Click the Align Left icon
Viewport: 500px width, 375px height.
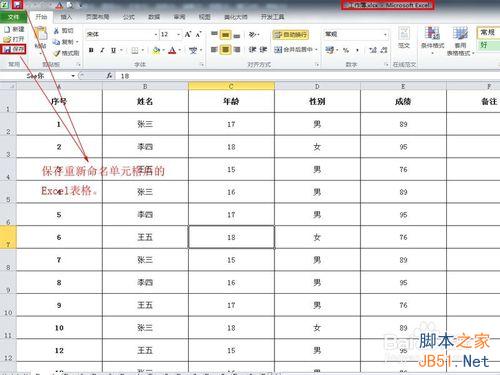click(214, 50)
